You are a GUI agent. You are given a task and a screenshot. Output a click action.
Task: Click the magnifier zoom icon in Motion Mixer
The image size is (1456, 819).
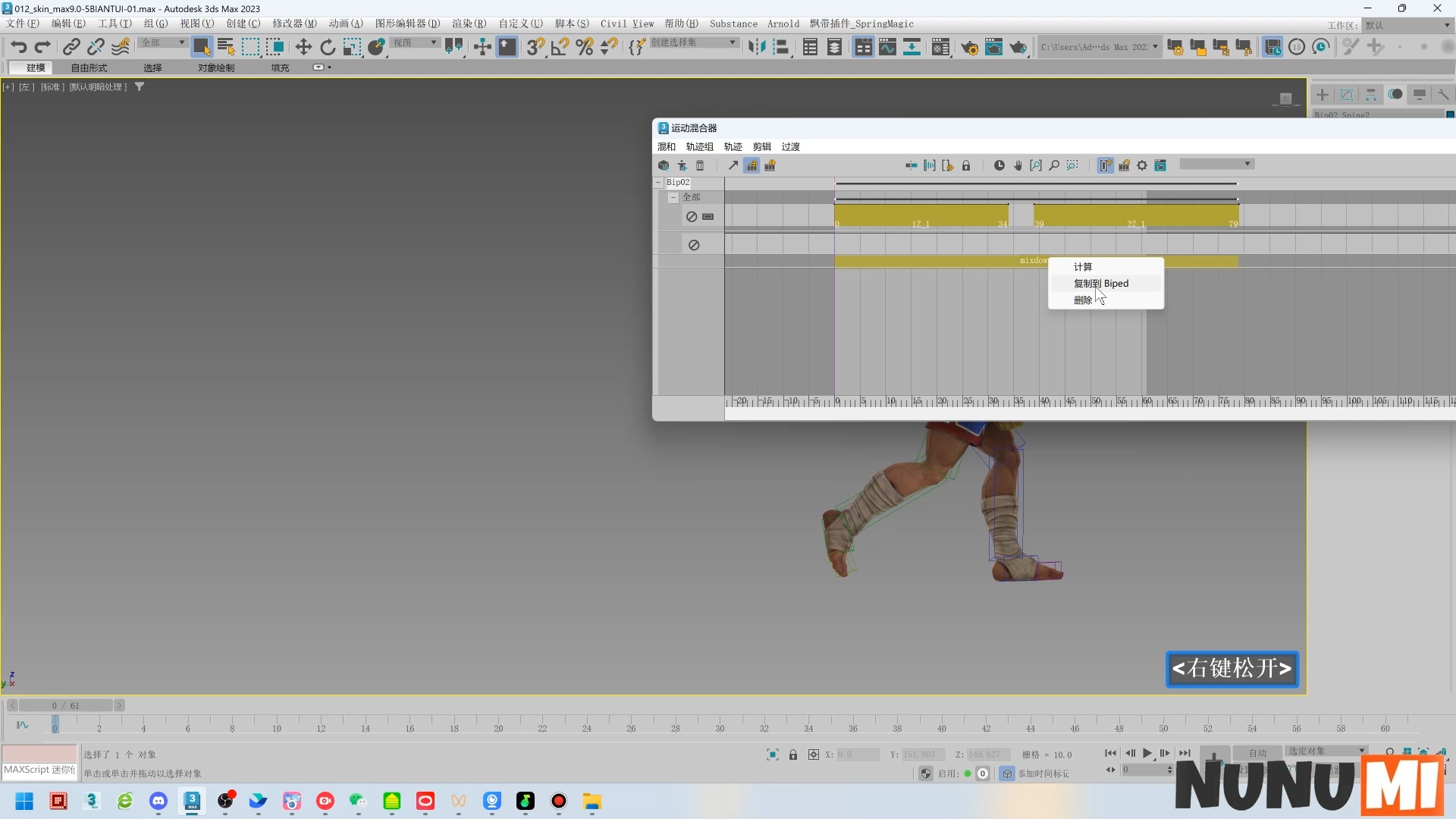pos(1054,165)
